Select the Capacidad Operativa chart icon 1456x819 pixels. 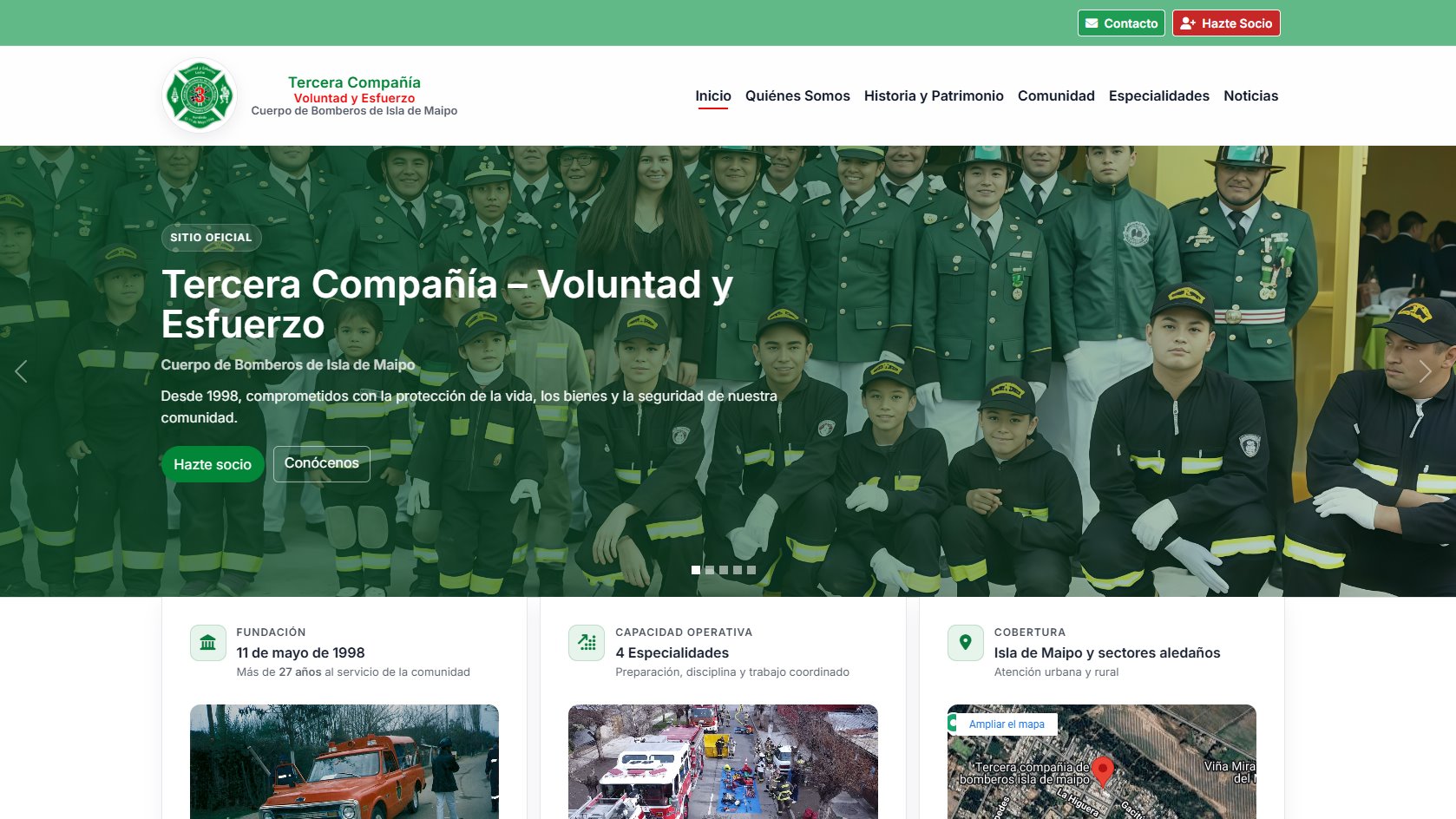click(x=587, y=642)
